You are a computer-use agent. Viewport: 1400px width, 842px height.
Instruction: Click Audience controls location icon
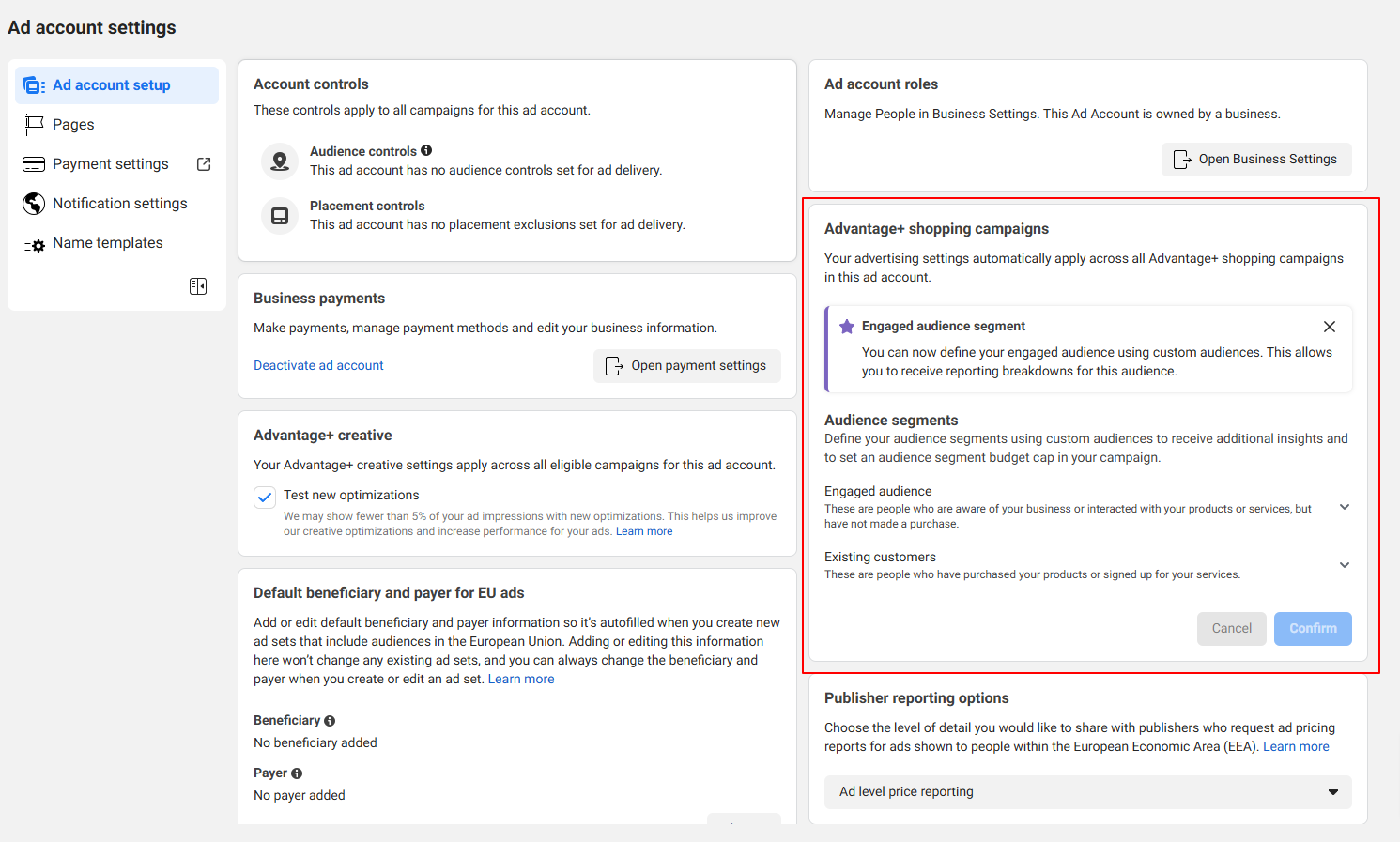coord(280,161)
